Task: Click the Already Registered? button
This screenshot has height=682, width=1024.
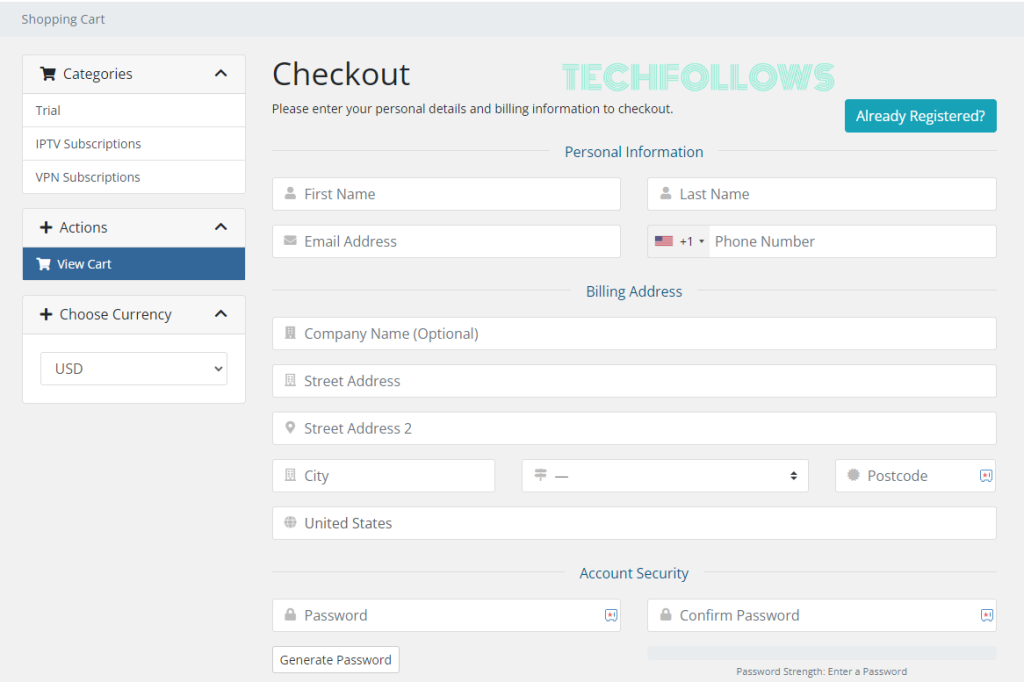Action: [x=920, y=116]
